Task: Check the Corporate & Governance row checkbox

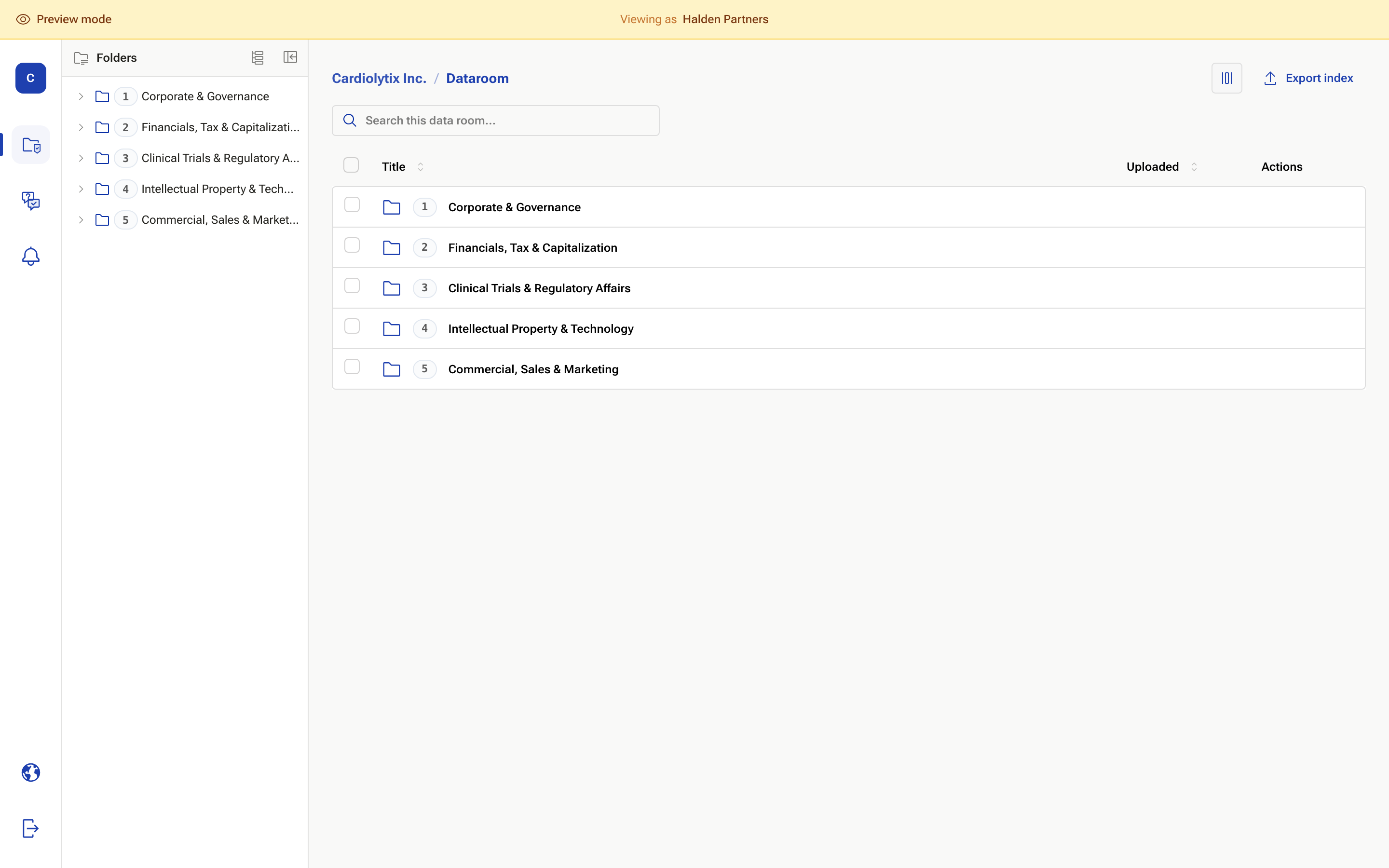Action: [352, 205]
